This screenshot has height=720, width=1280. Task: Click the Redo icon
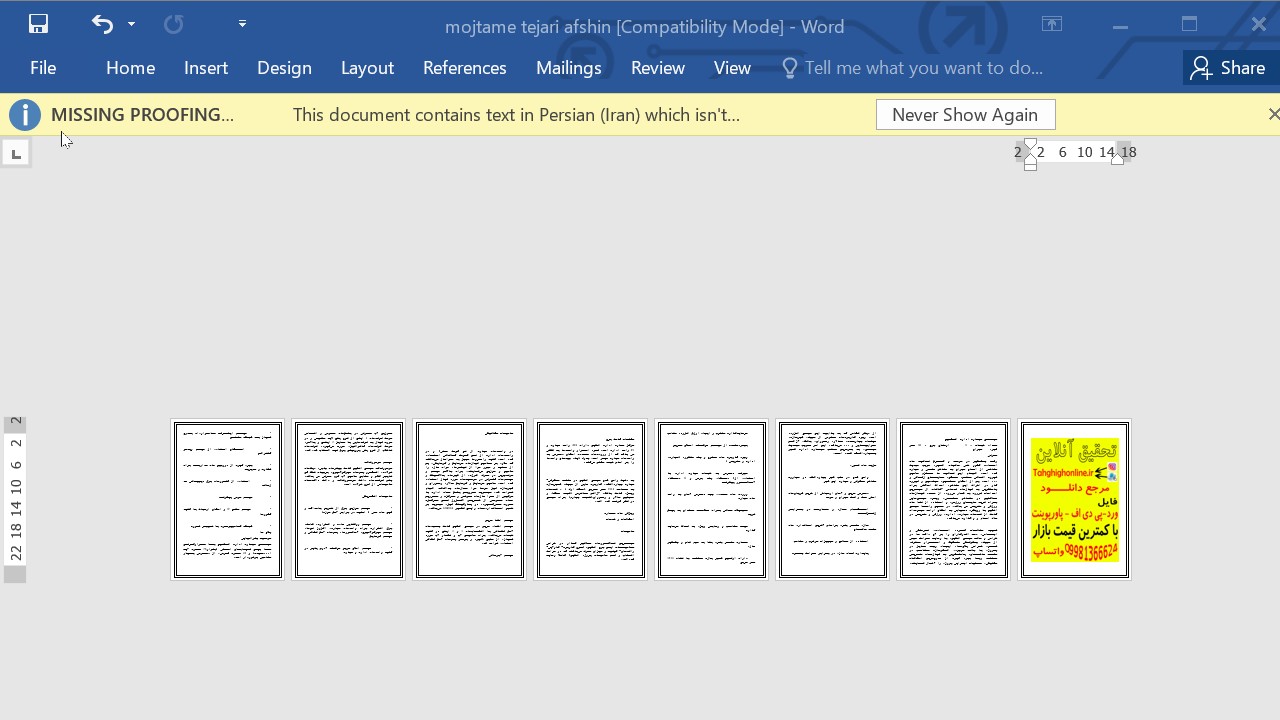point(174,24)
